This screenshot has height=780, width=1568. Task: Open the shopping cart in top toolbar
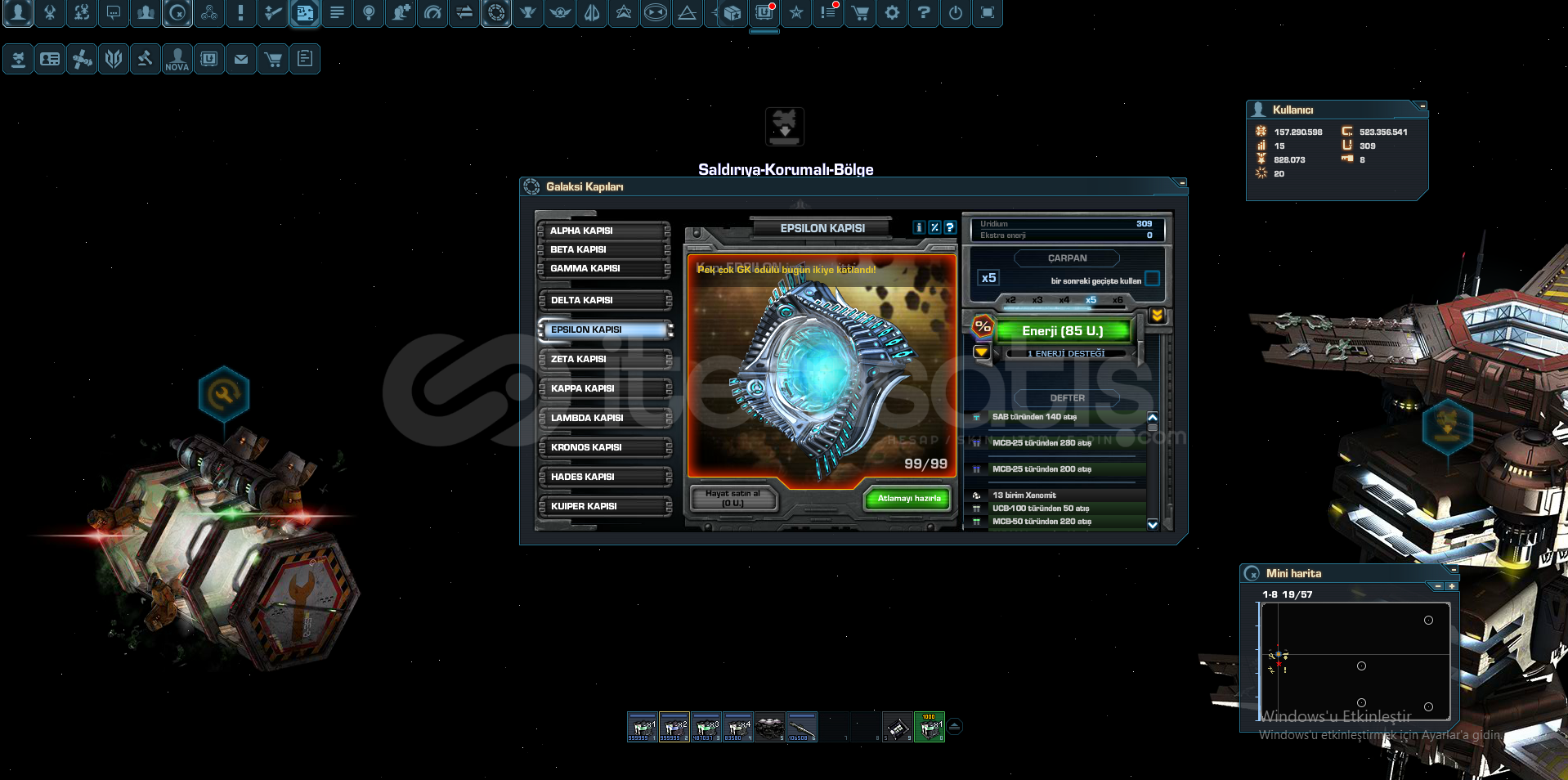coord(860,12)
